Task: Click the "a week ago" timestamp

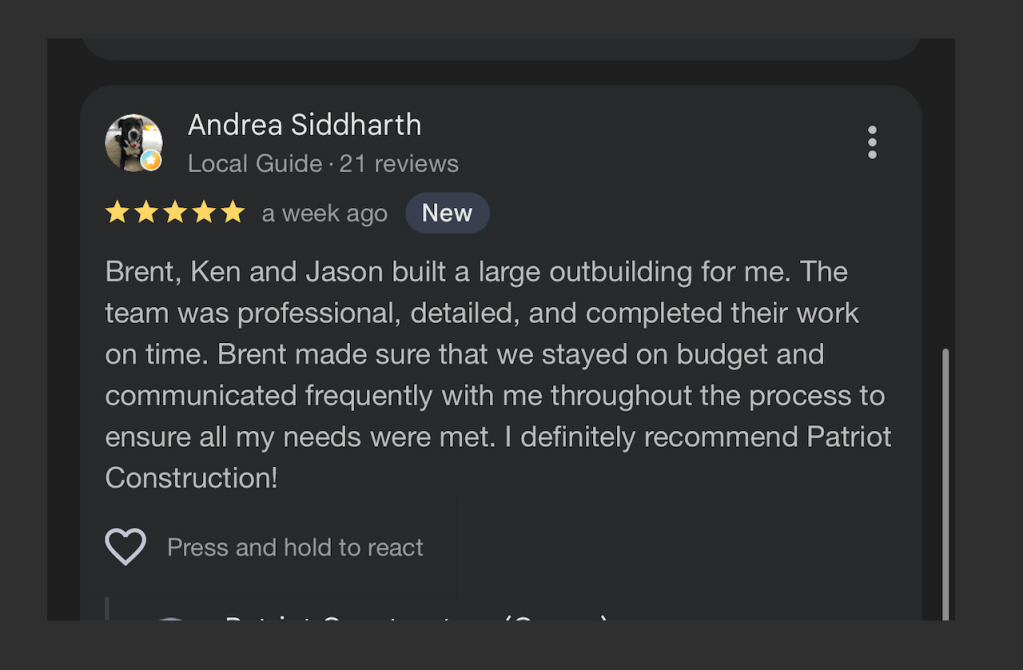Action: point(324,214)
